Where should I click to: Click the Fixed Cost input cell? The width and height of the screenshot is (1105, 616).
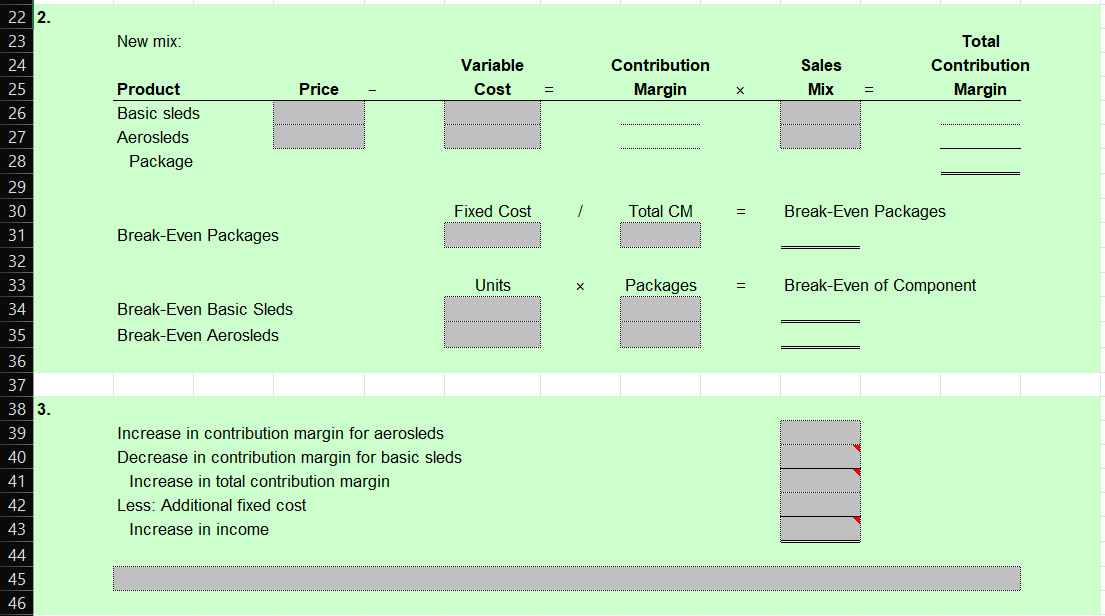click(x=492, y=235)
